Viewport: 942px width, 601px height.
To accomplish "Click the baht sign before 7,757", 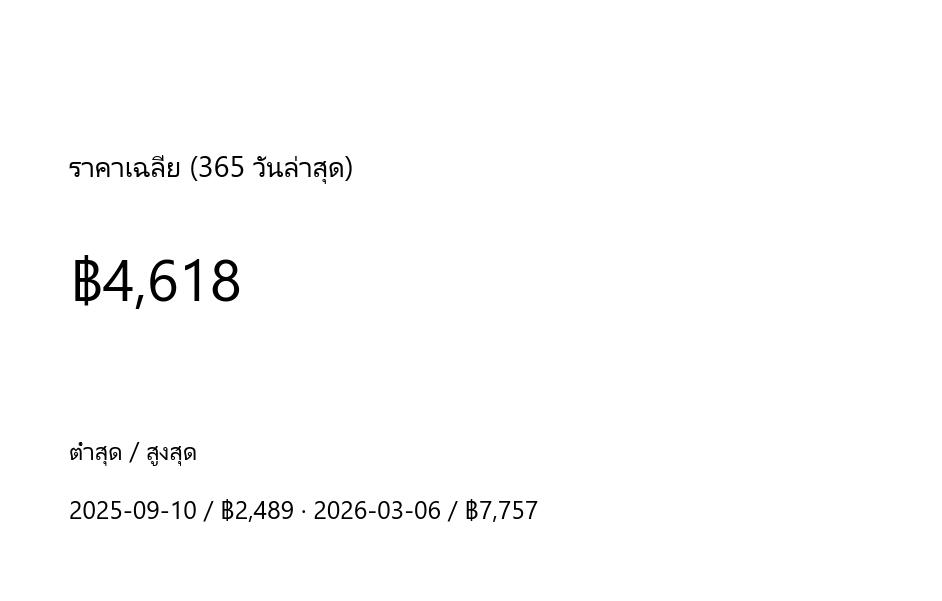I will 471,511.
